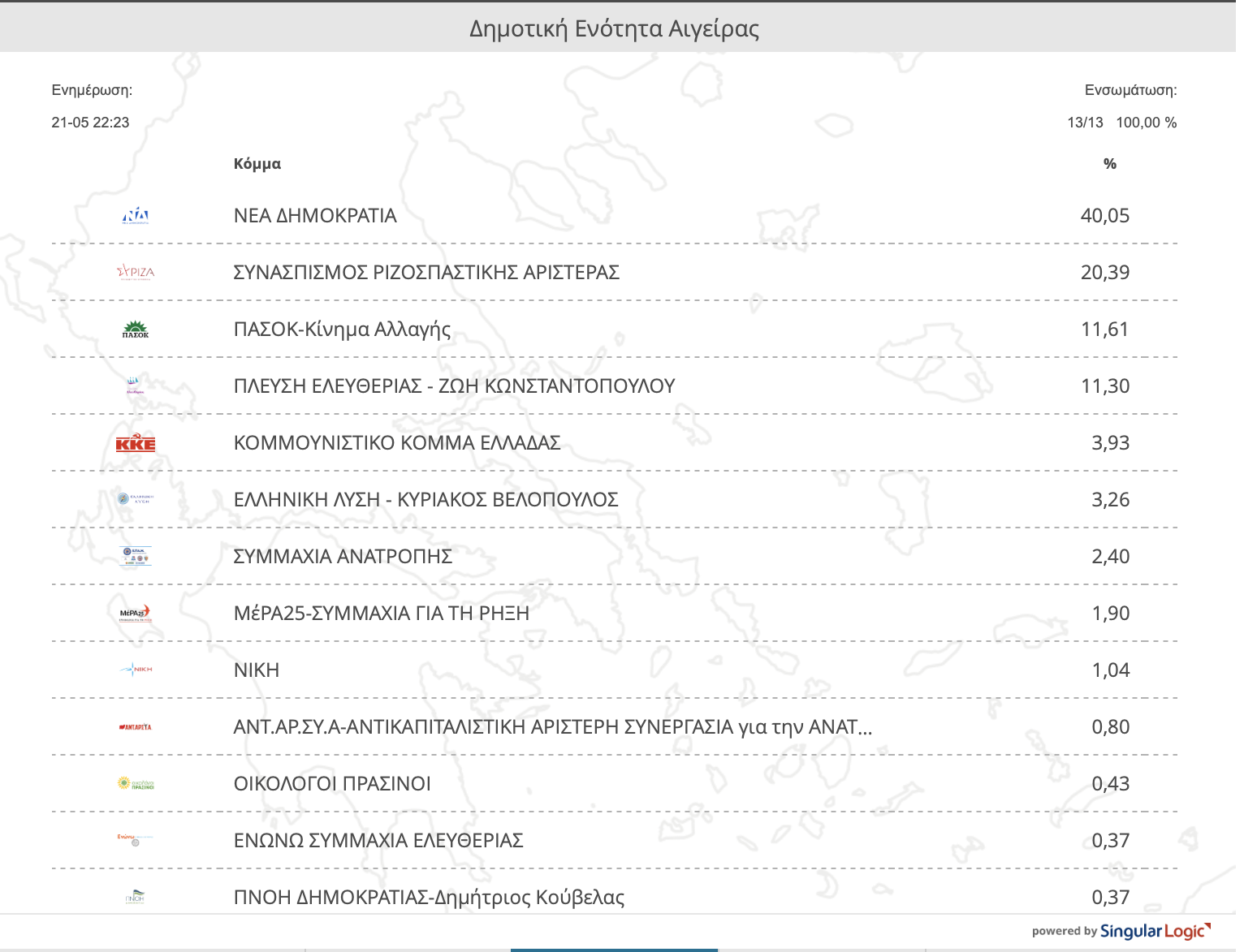Click the Κόμμα column header
1244x952 pixels.
coord(257,164)
